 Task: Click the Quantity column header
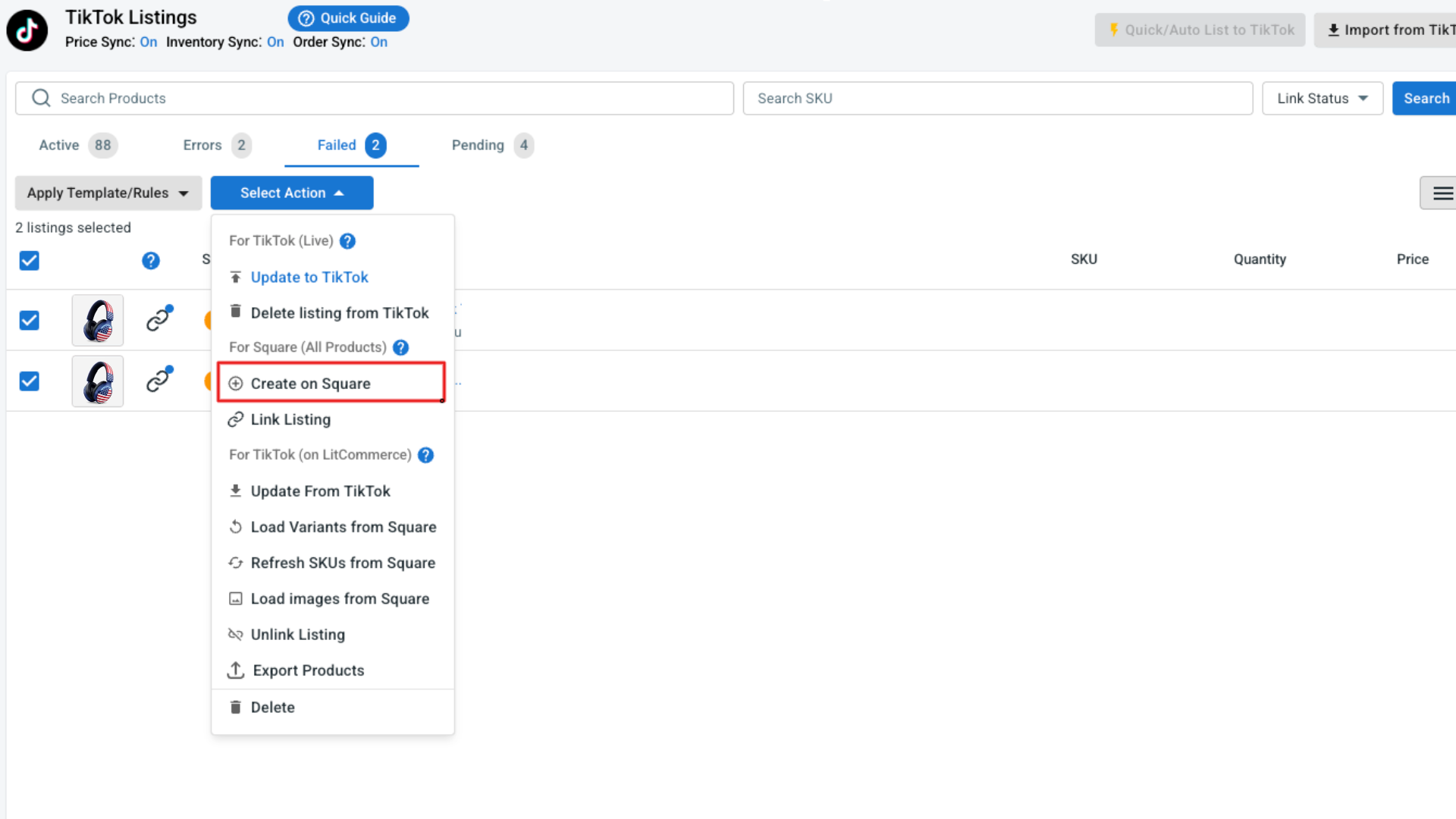1260,259
